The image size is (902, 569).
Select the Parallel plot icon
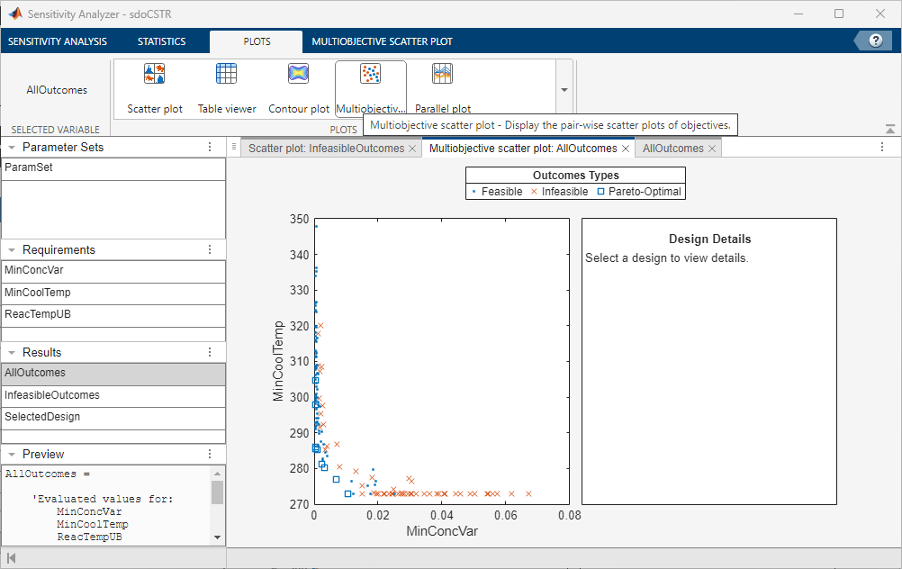[x=442, y=86]
